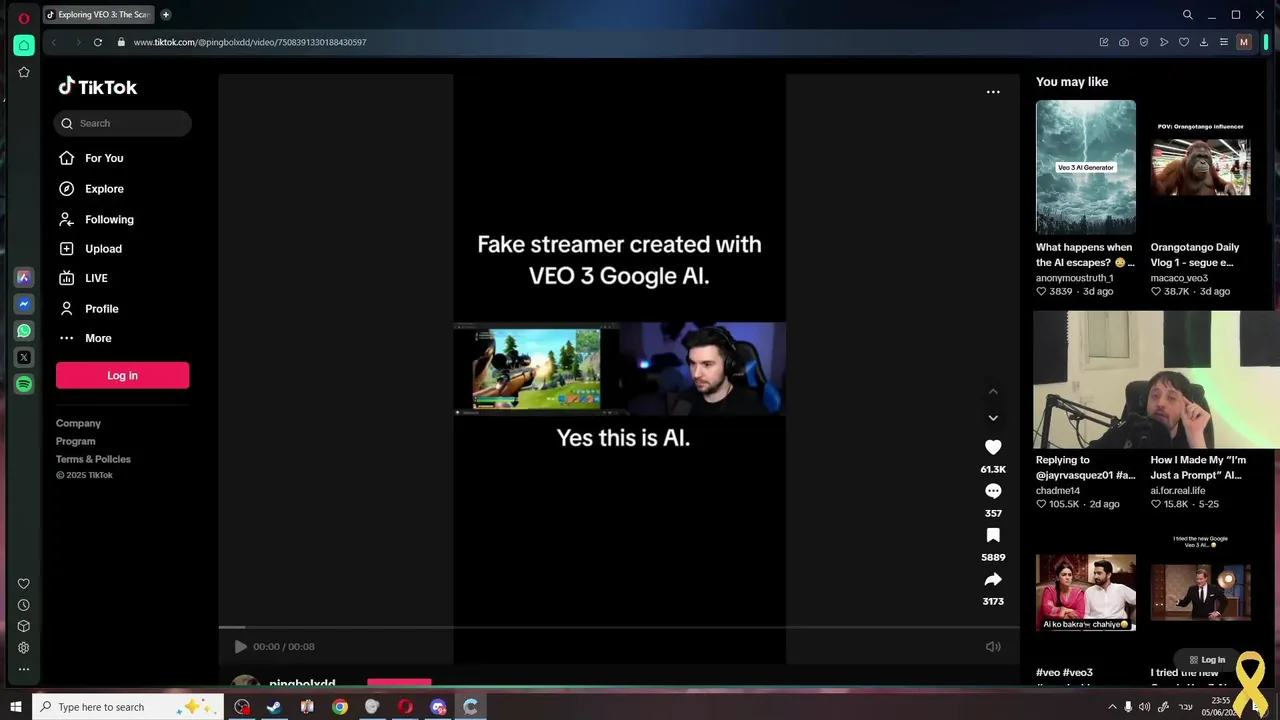Open Opera My Flow send icon

coord(1164,42)
